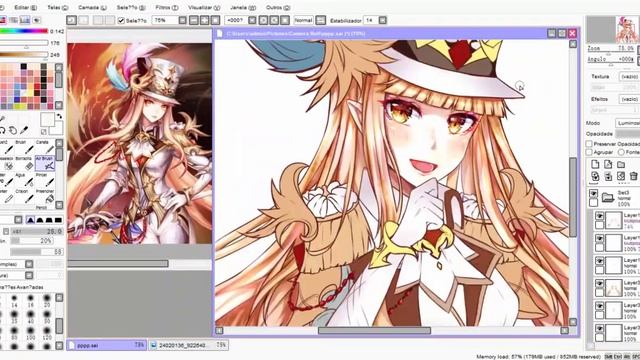
Task: Rotate the canvas counterclockwise button
Action: (263, 20)
